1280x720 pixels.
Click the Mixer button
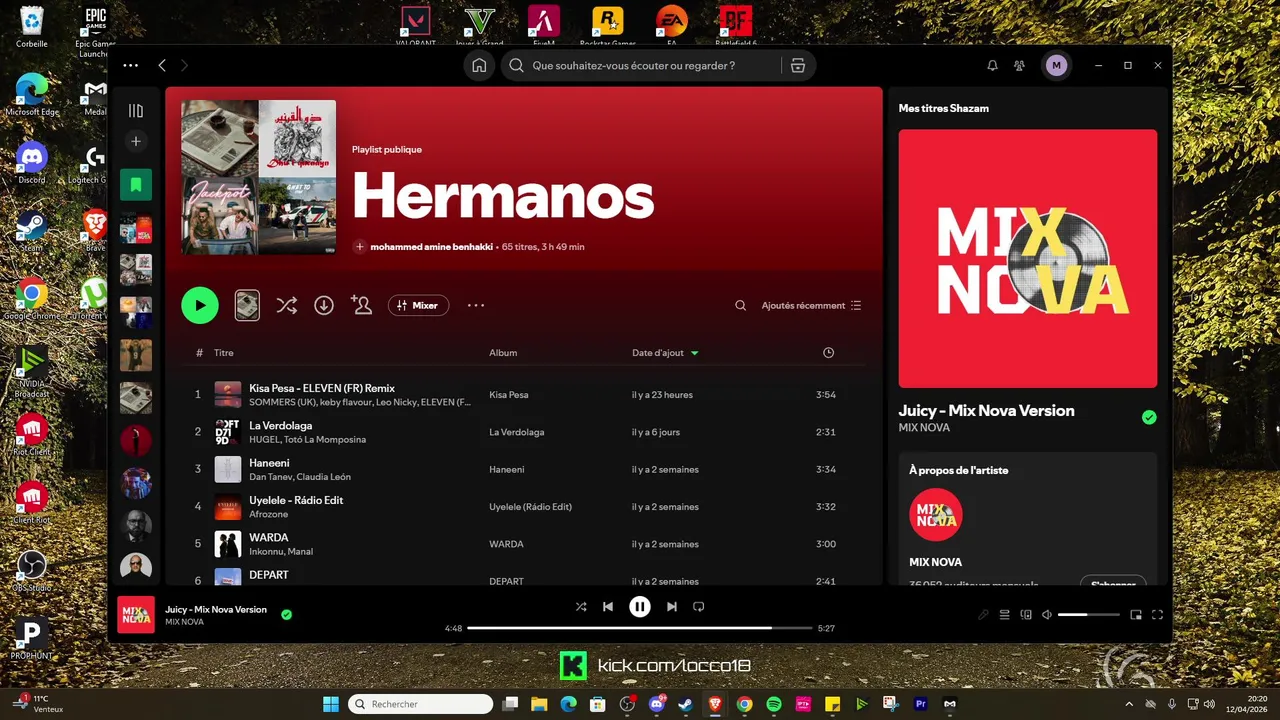click(418, 305)
